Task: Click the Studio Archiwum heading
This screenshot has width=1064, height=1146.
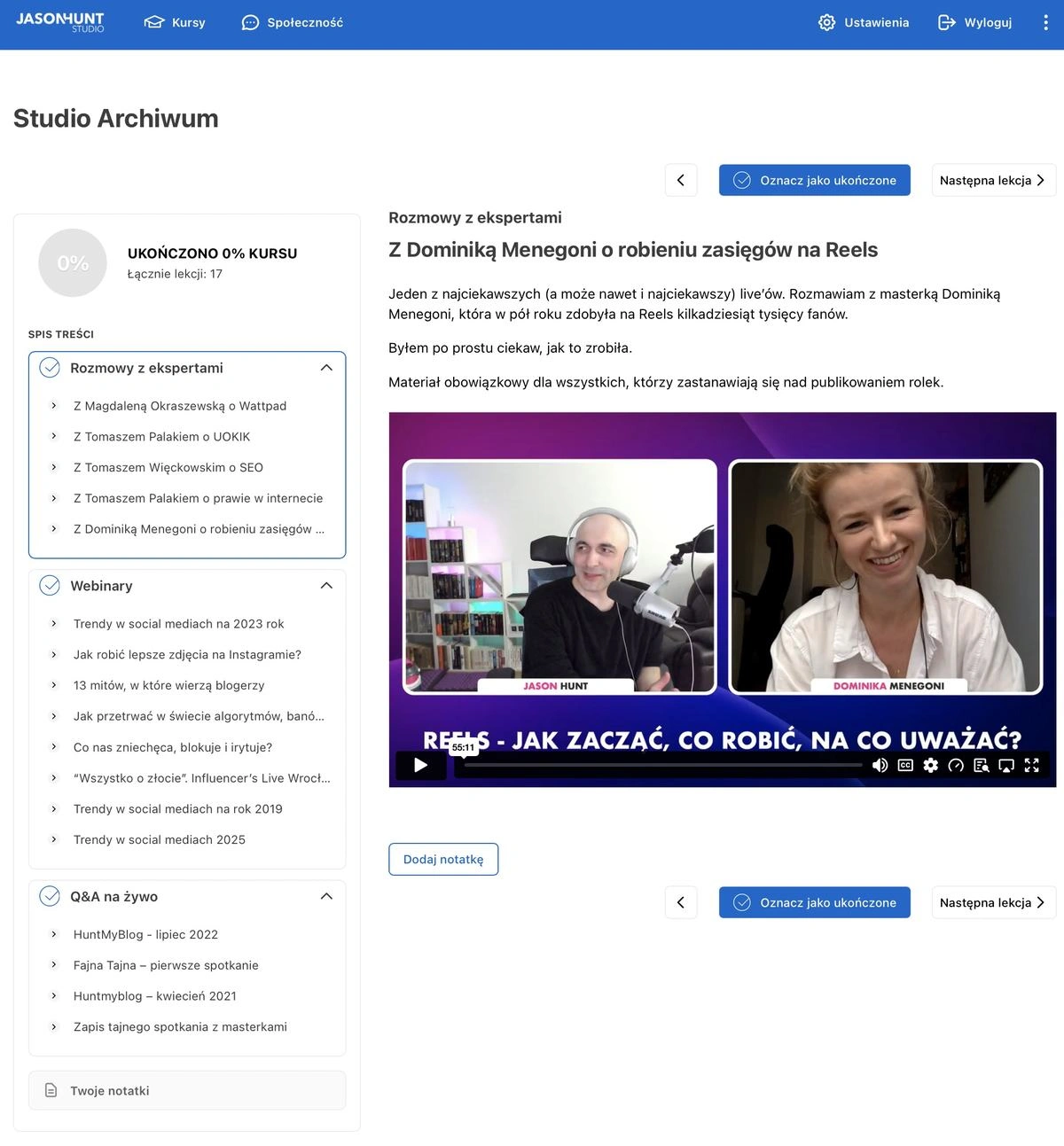Action: 116,118
